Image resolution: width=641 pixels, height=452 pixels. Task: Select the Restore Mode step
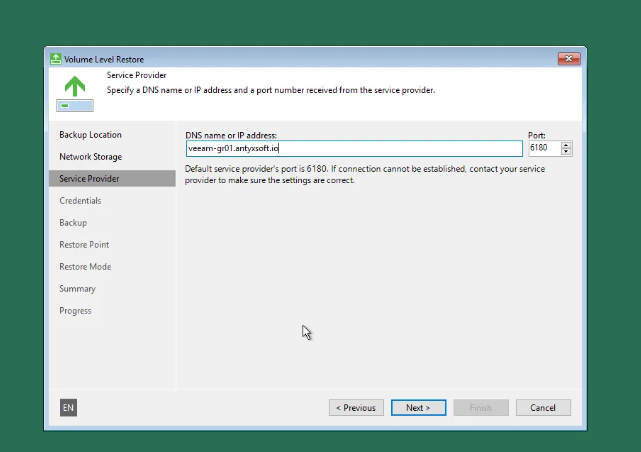click(85, 267)
